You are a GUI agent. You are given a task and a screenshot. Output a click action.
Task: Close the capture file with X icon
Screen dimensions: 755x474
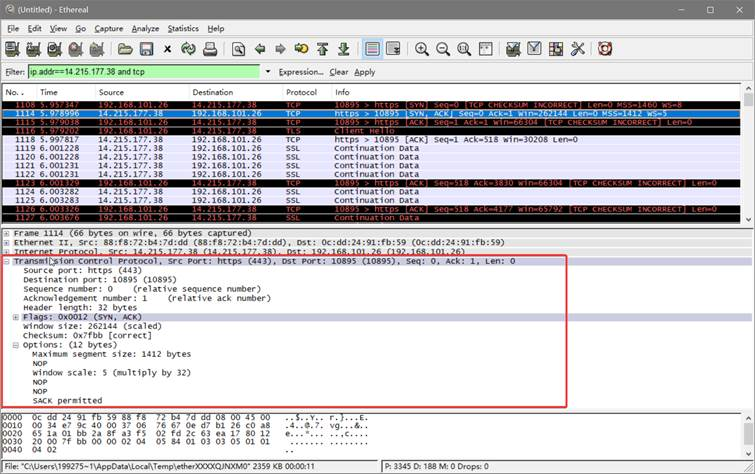pos(168,49)
